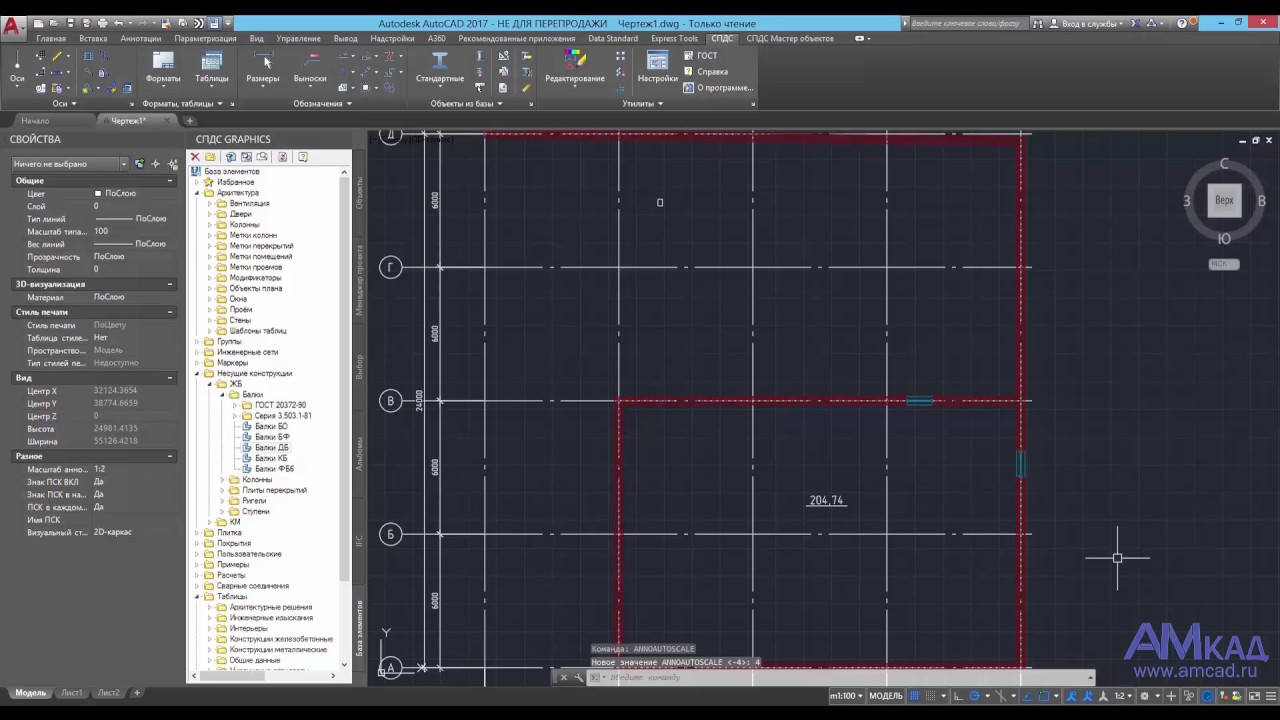Open the Аннотации ribbon tab
This screenshot has height=720, width=1280.
140,39
